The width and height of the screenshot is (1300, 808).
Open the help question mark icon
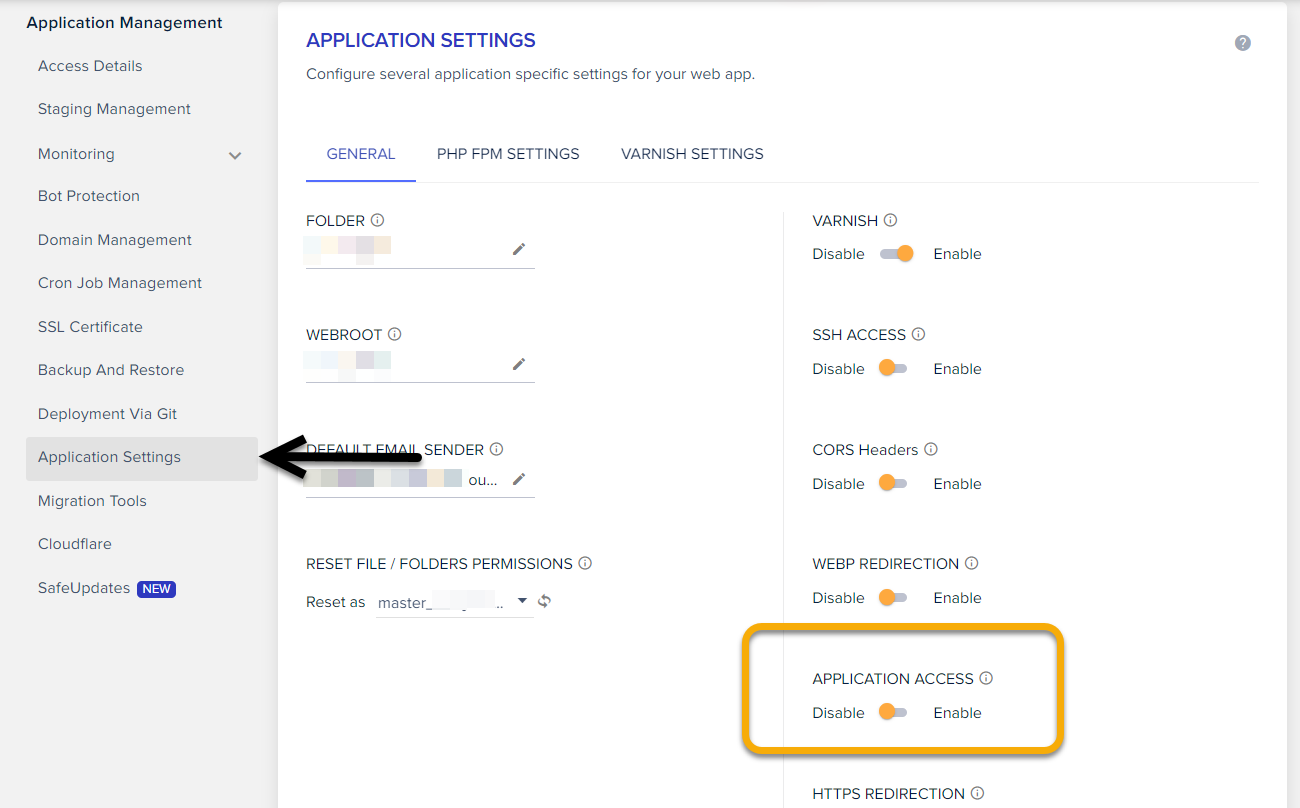(x=1242, y=42)
